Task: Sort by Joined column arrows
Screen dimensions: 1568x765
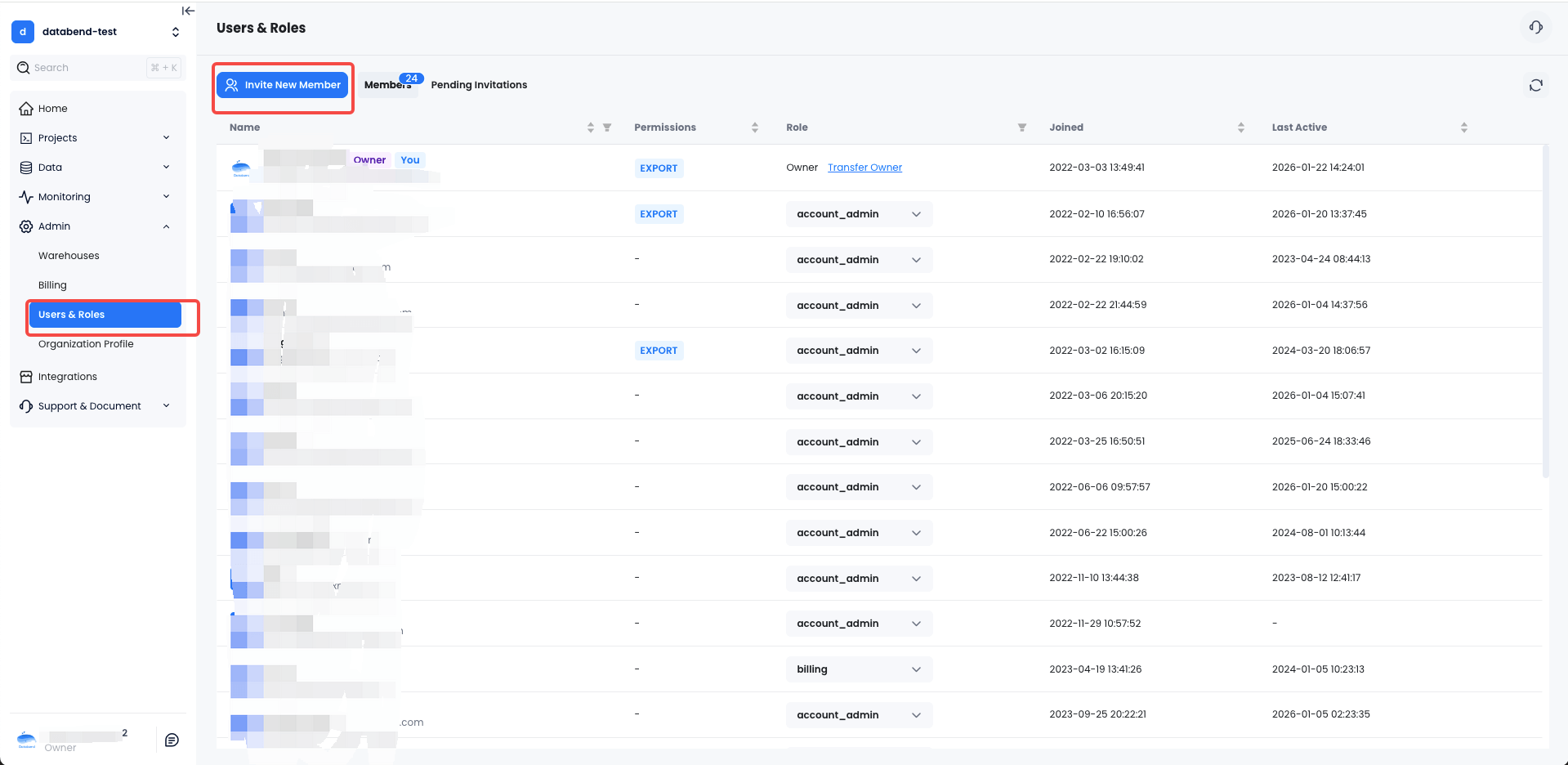Action: (1240, 127)
